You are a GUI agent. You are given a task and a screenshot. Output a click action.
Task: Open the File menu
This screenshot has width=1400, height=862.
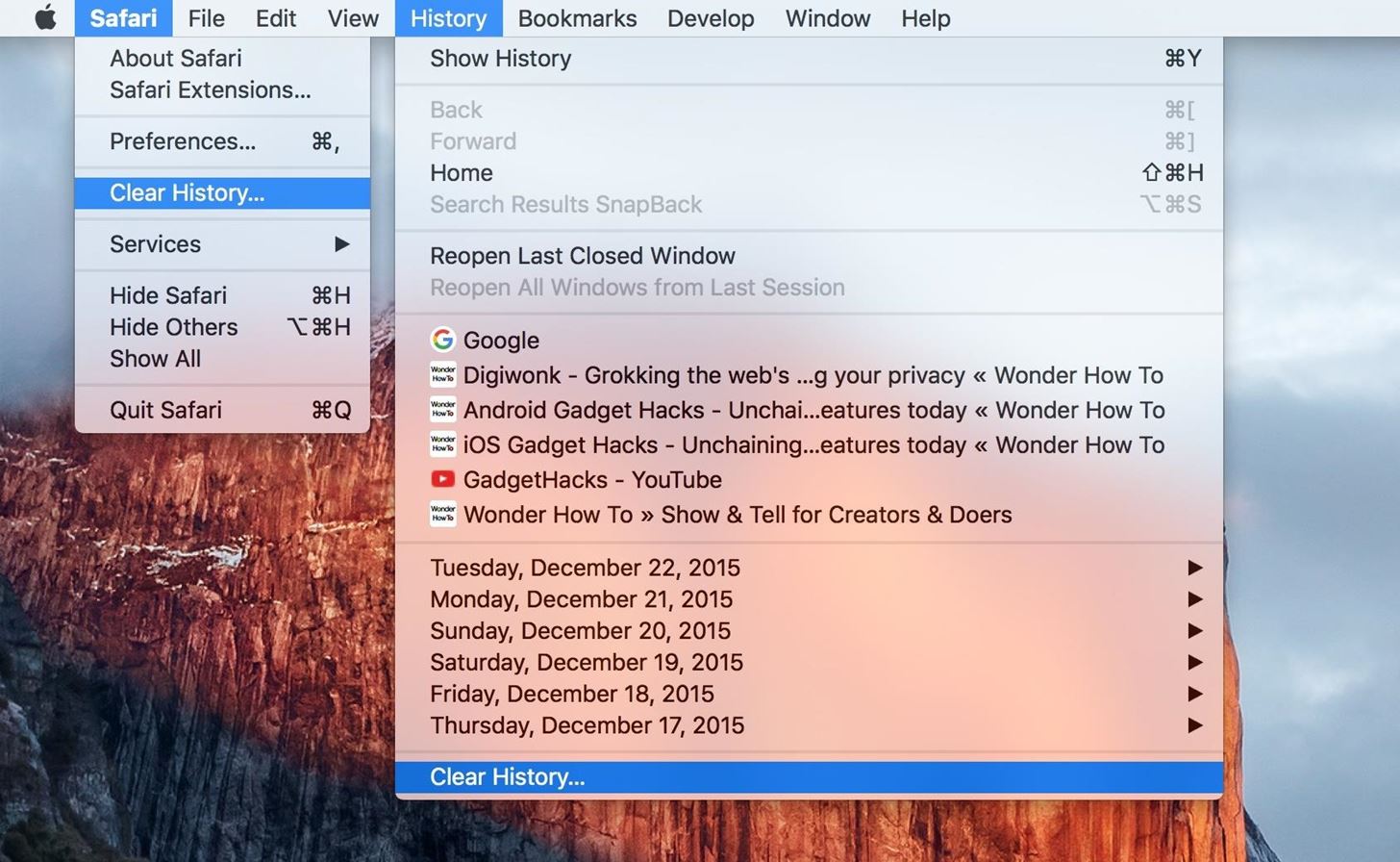point(206,18)
